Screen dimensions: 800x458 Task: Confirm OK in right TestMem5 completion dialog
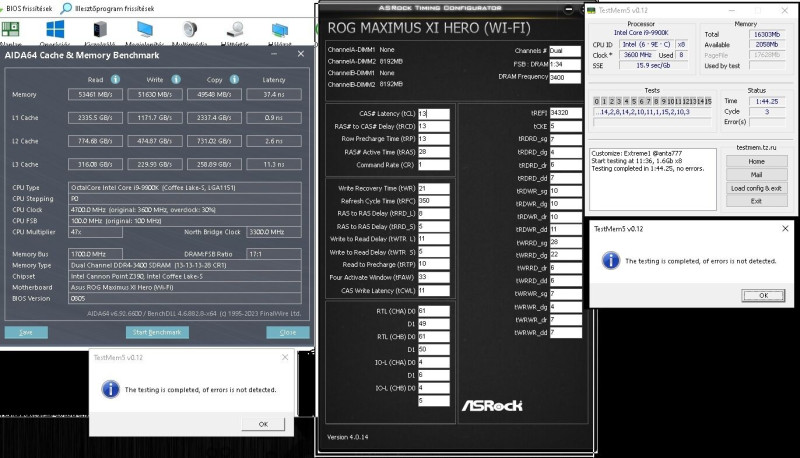(763, 295)
